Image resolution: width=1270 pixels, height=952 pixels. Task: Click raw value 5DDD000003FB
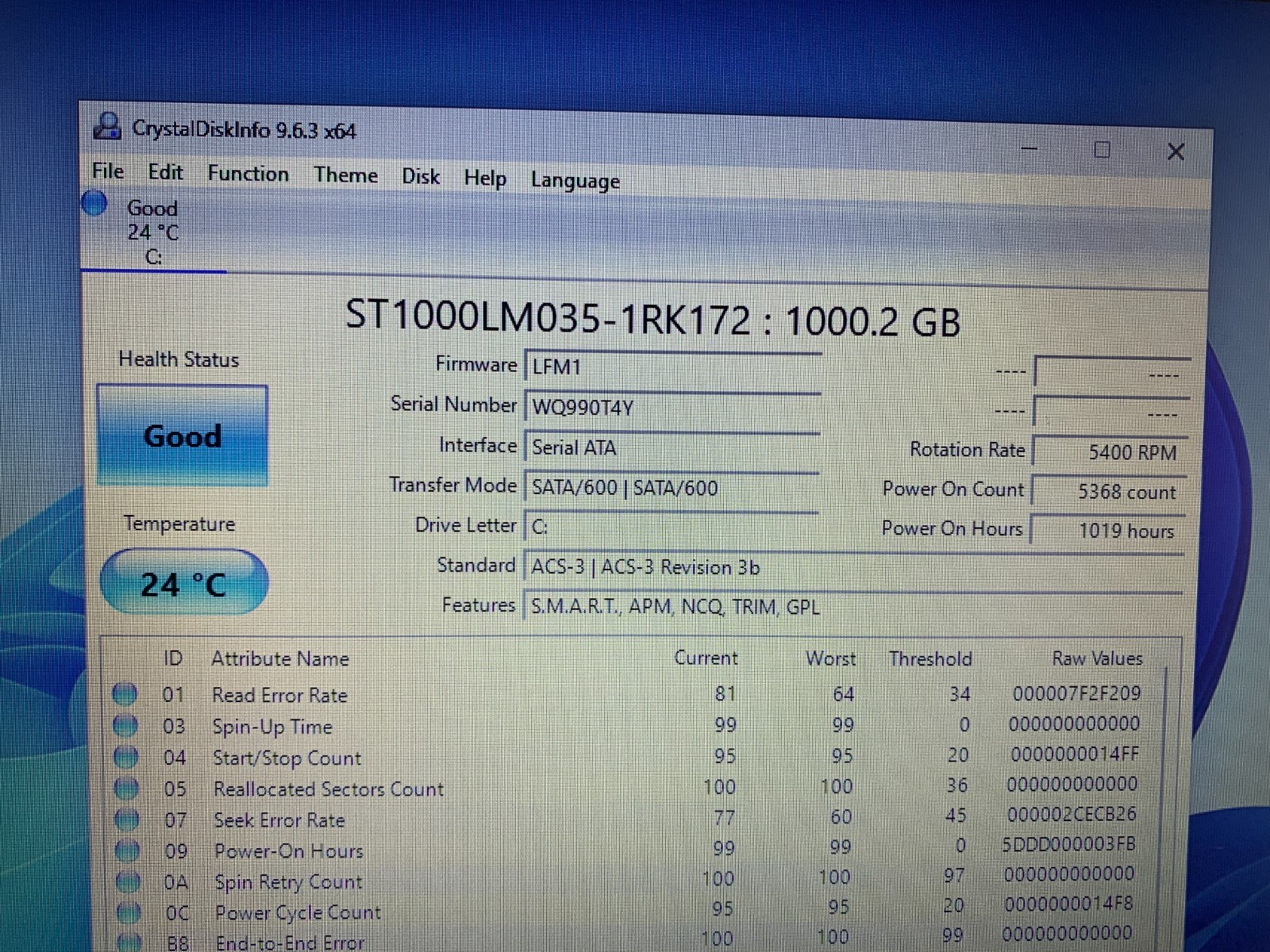1068,844
